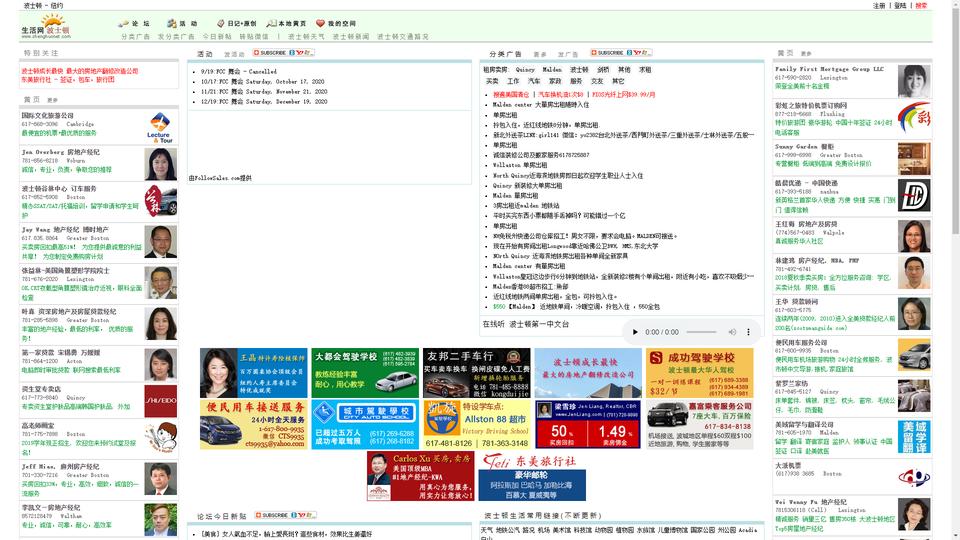
Task: Open 友邦二手车行 banner ad
Action: click(476, 373)
